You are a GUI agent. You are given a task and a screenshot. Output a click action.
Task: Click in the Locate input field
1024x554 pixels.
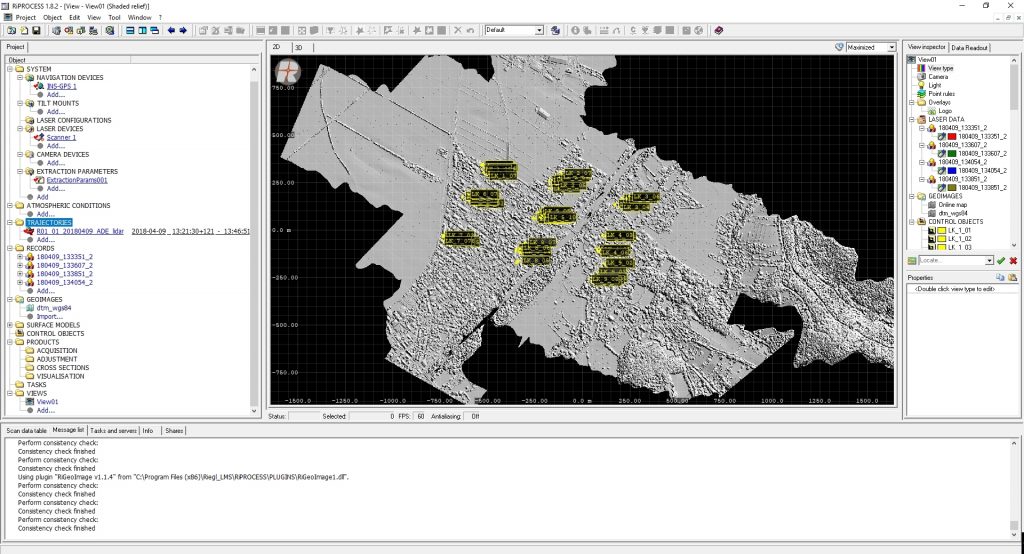pos(952,261)
